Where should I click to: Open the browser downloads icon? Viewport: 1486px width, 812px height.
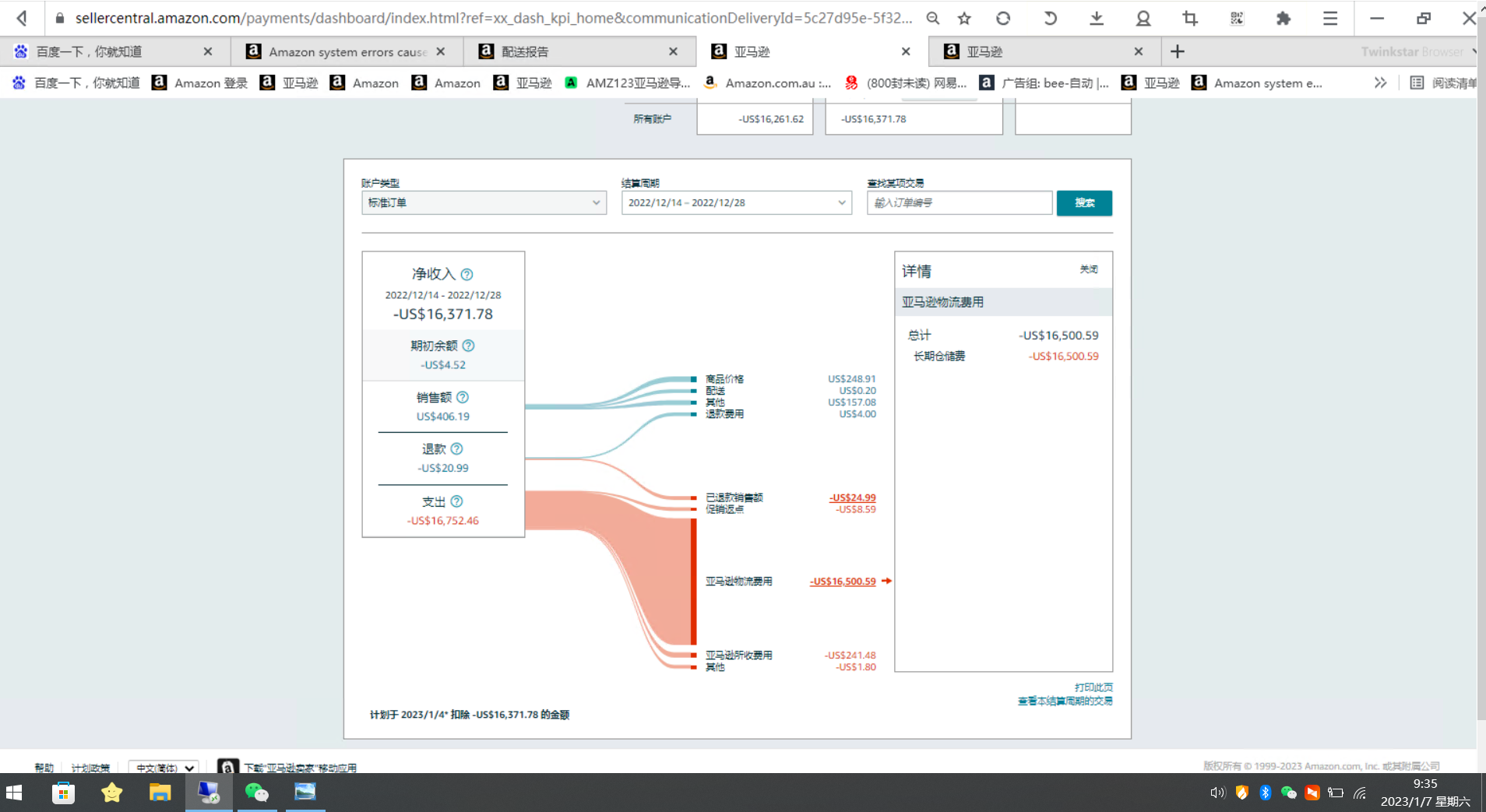click(1097, 18)
